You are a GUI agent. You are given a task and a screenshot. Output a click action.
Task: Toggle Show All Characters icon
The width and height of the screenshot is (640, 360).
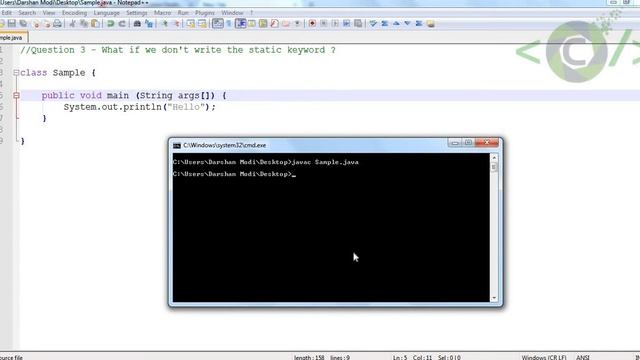click(229, 24)
